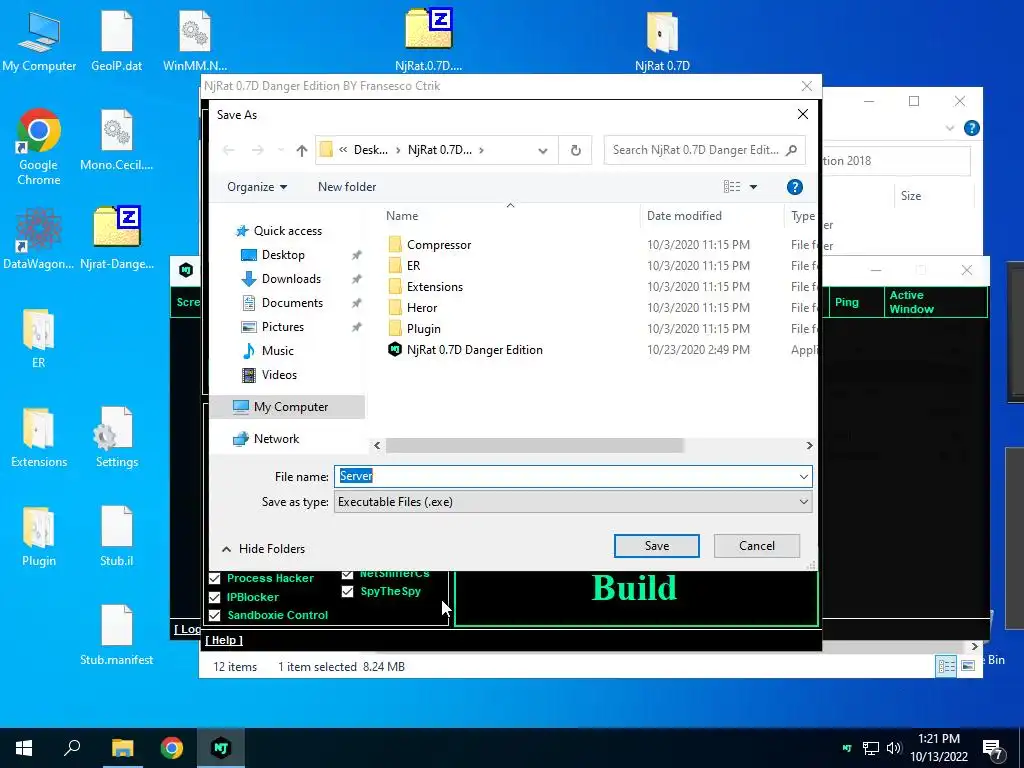Select the Google Chrome desktop shortcut
The height and width of the screenshot is (768, 1024).
pyautogui.click(x=39, y=147)
